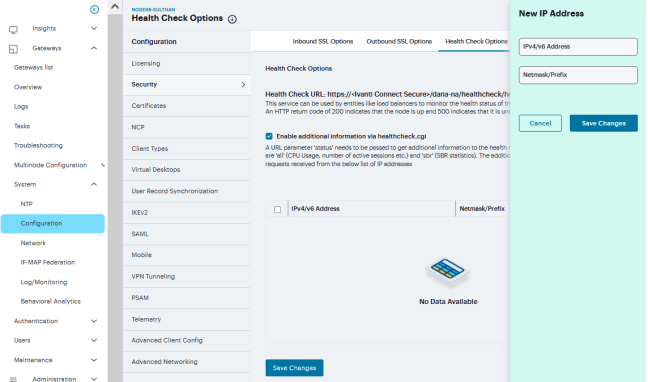Screen dimensions: 648x382
Task: Click the Netmask/Prefix input field
Action: click(578, 75)
